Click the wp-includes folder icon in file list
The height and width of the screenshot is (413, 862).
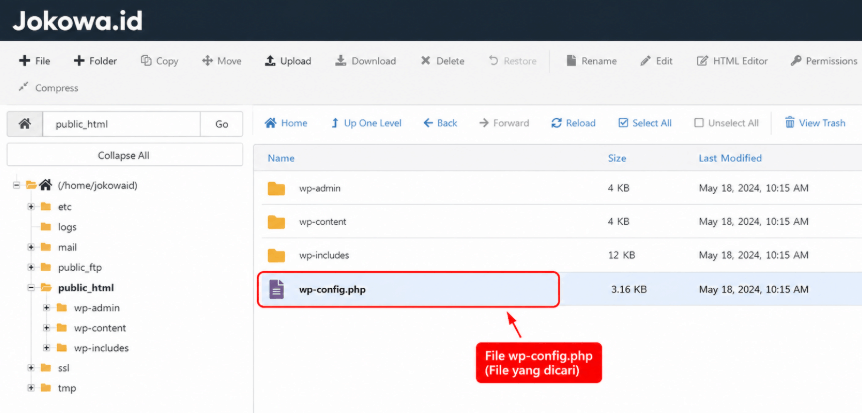click(276, 256)
